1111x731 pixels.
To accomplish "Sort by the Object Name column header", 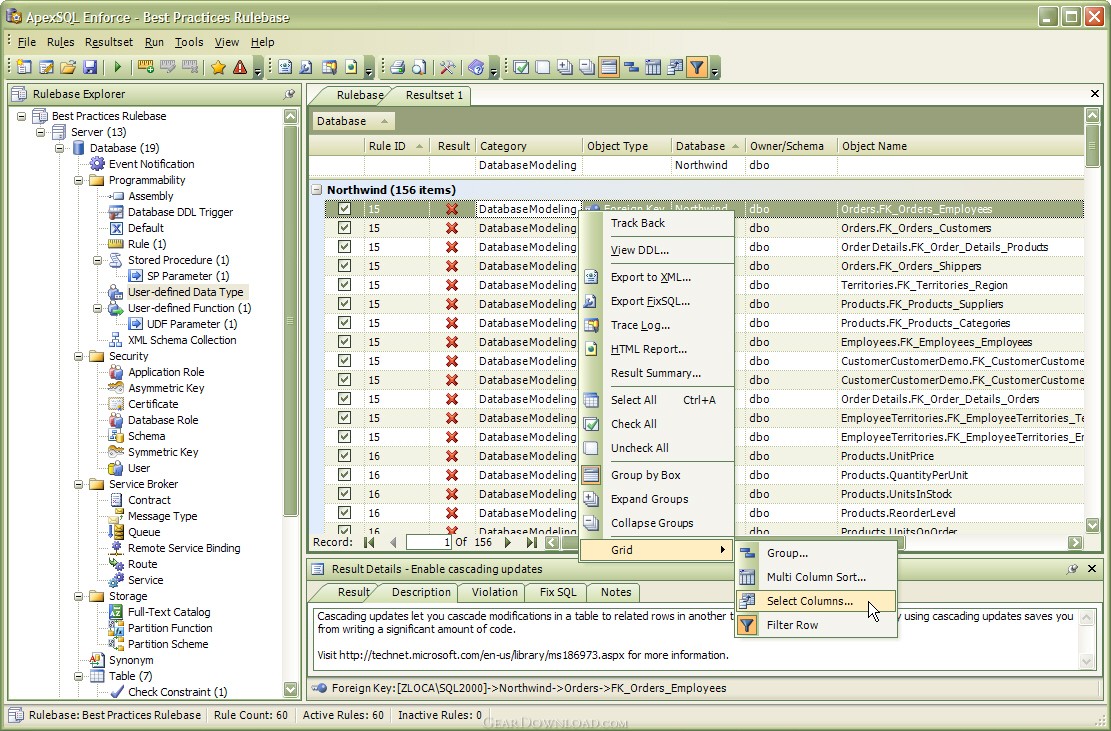I will 961,146.
